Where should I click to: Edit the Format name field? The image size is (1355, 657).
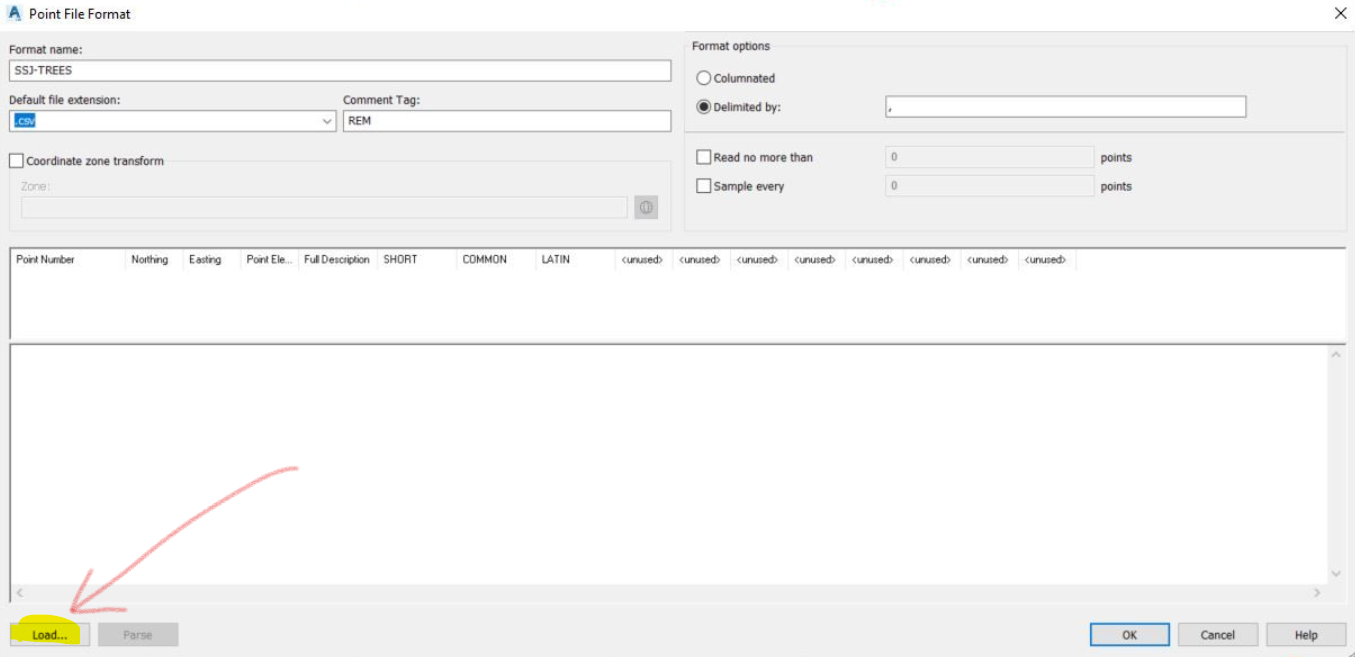tap(340, 70)
